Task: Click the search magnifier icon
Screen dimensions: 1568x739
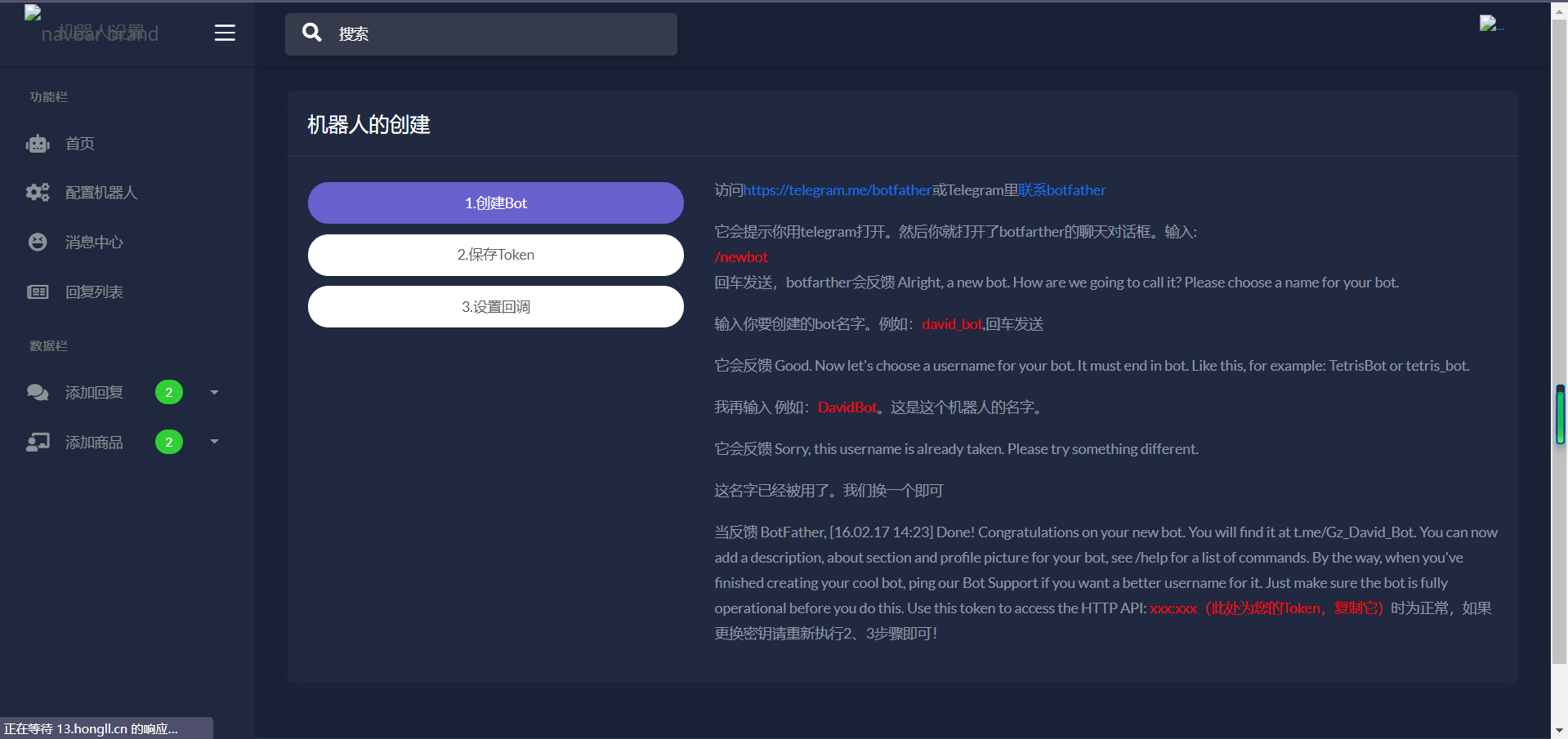Action: pyautogui.click(x=312, y=33)
